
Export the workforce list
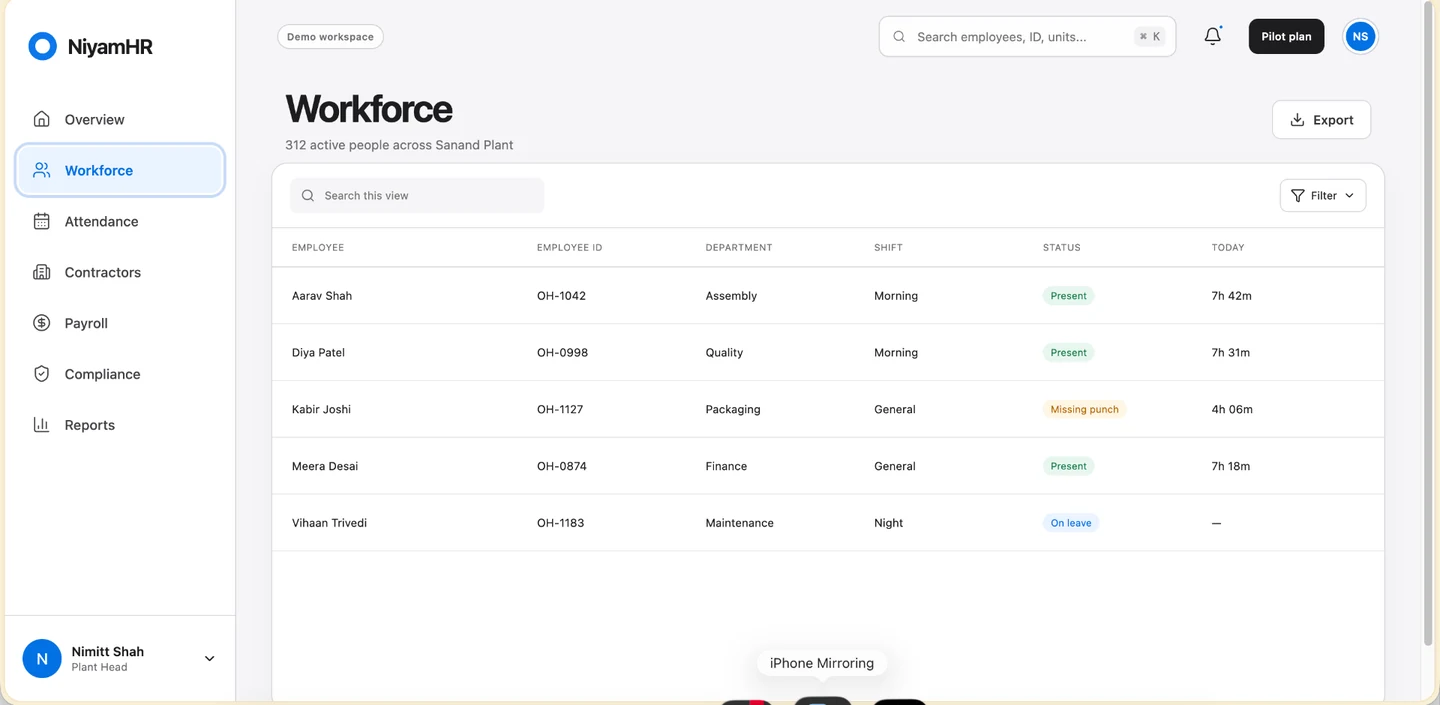pyautogui.click(x=1321, y=119)
